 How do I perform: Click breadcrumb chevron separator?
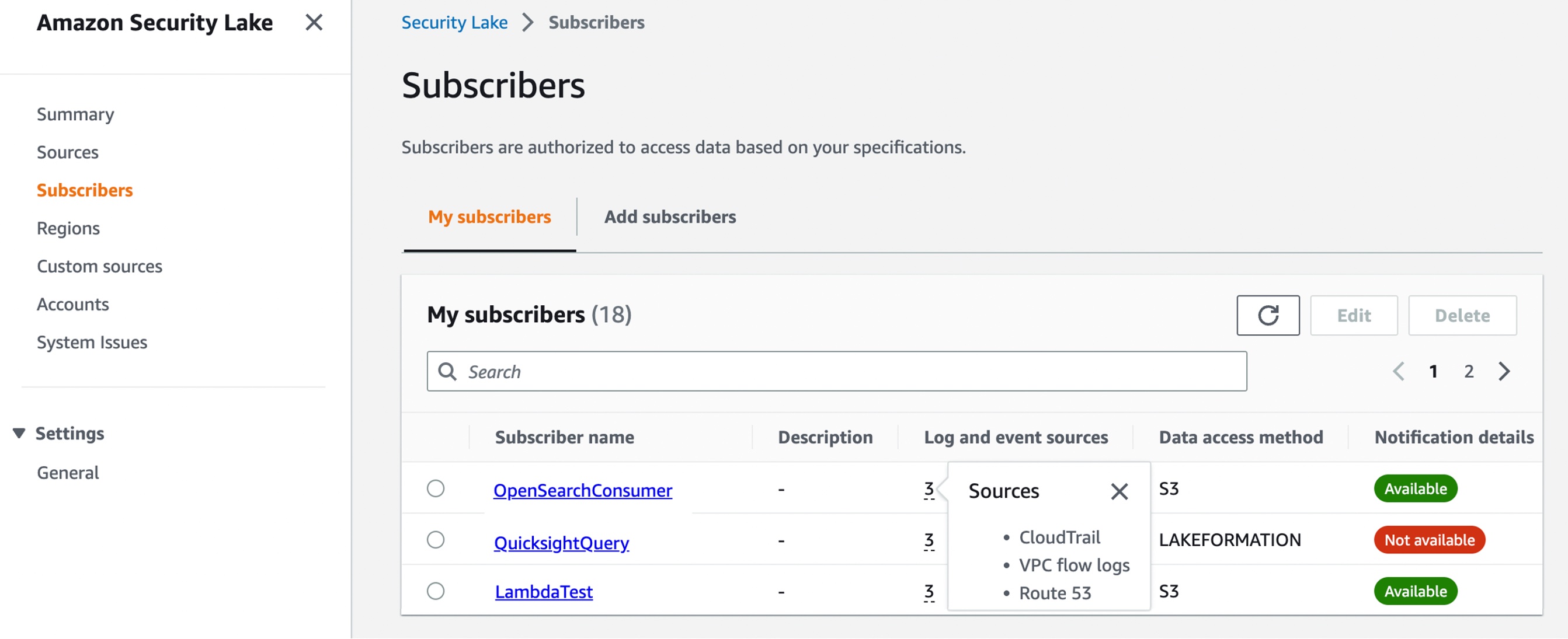528,23
